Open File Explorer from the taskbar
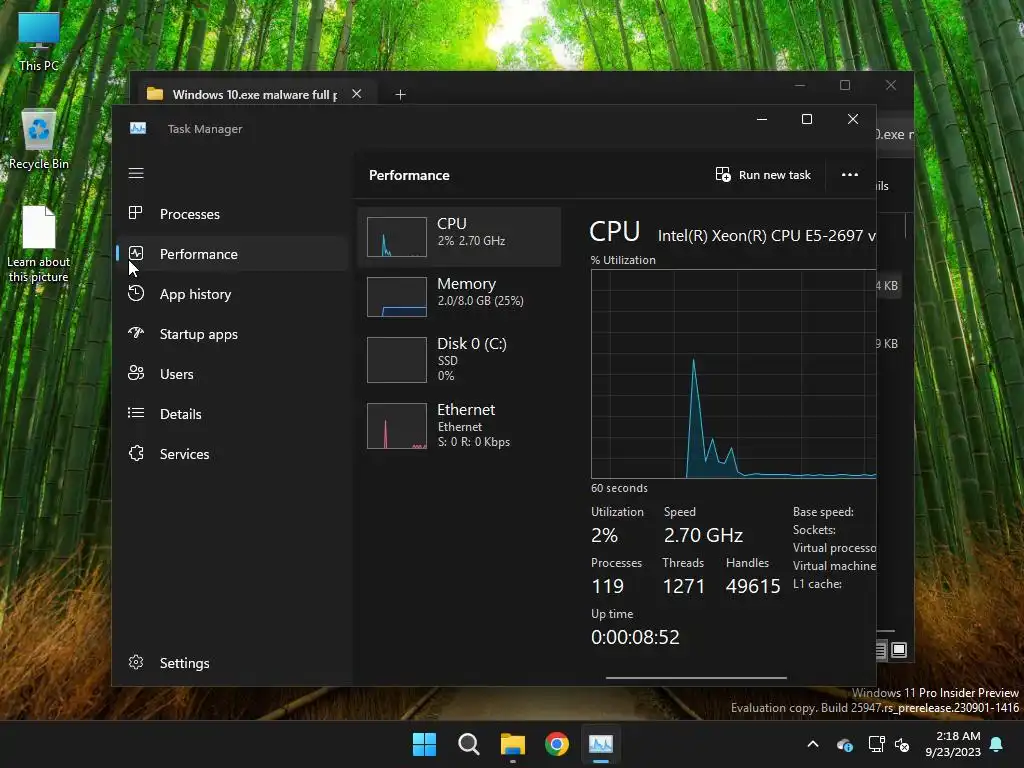 (513, 744)
